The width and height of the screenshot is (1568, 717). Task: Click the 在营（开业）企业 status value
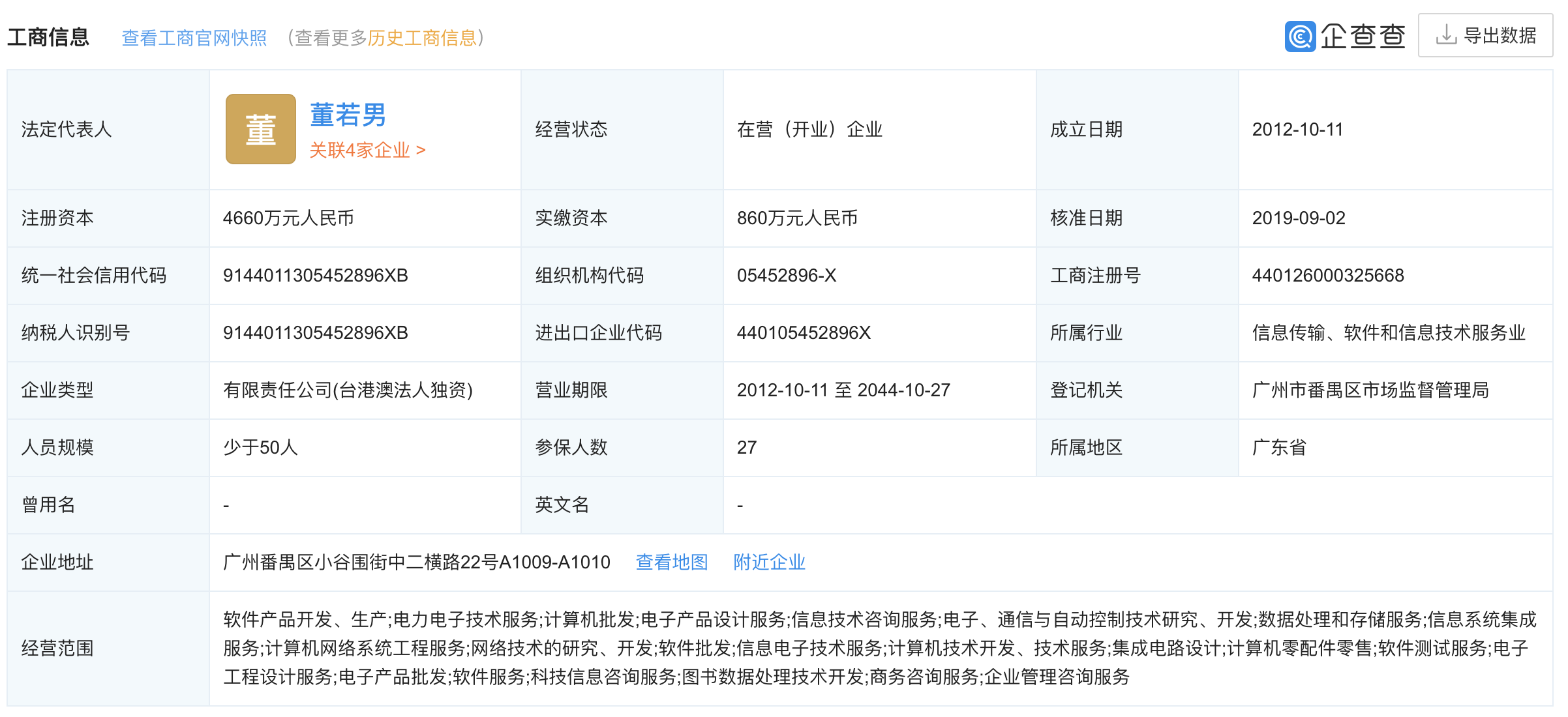point(809,130)
